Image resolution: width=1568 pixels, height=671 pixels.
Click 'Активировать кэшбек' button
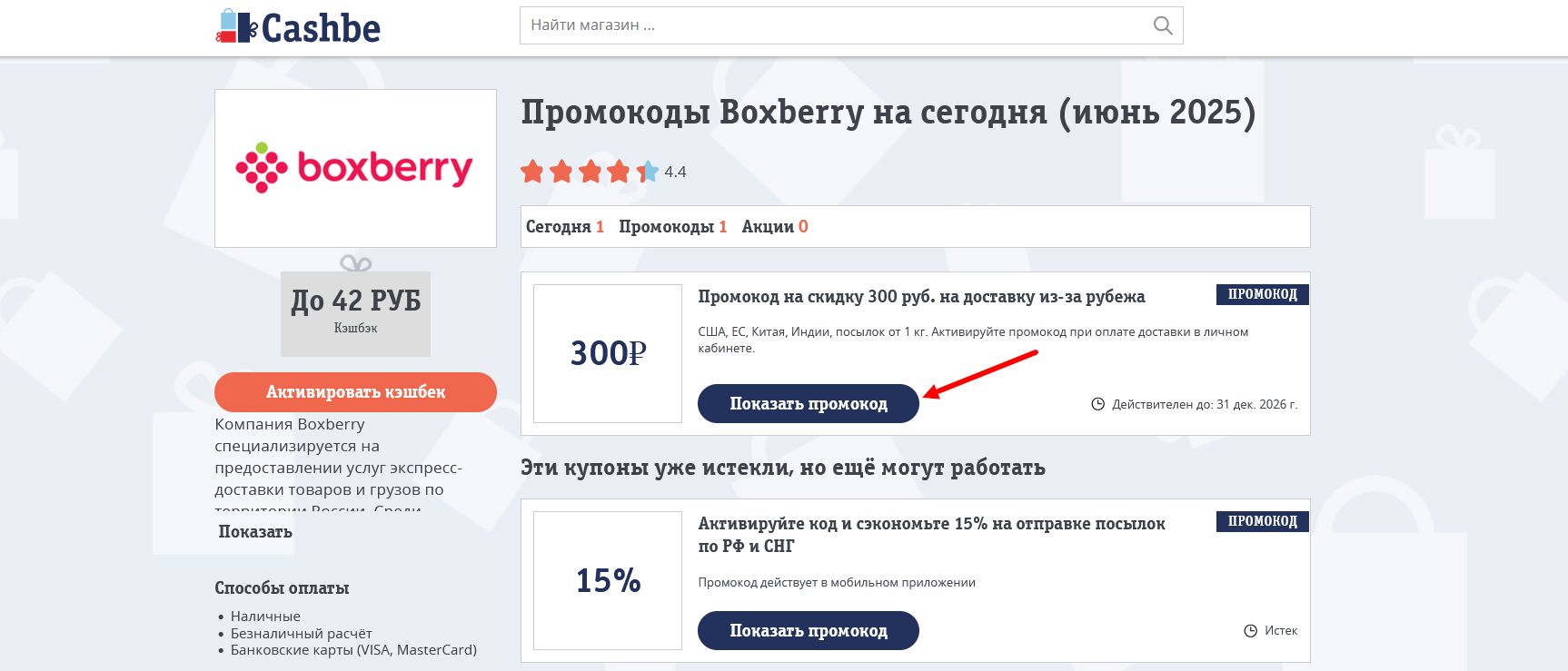355,392
